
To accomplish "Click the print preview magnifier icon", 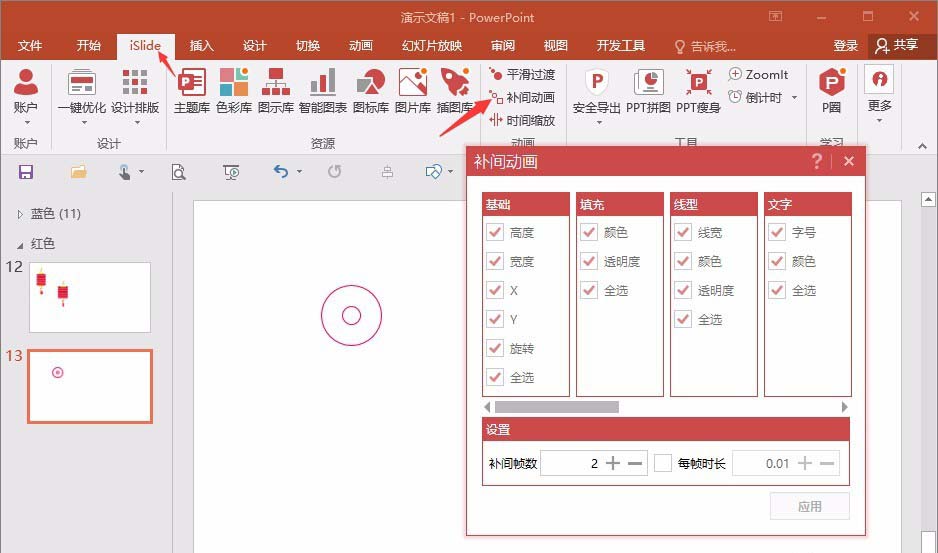I will (x=178, y=172).
